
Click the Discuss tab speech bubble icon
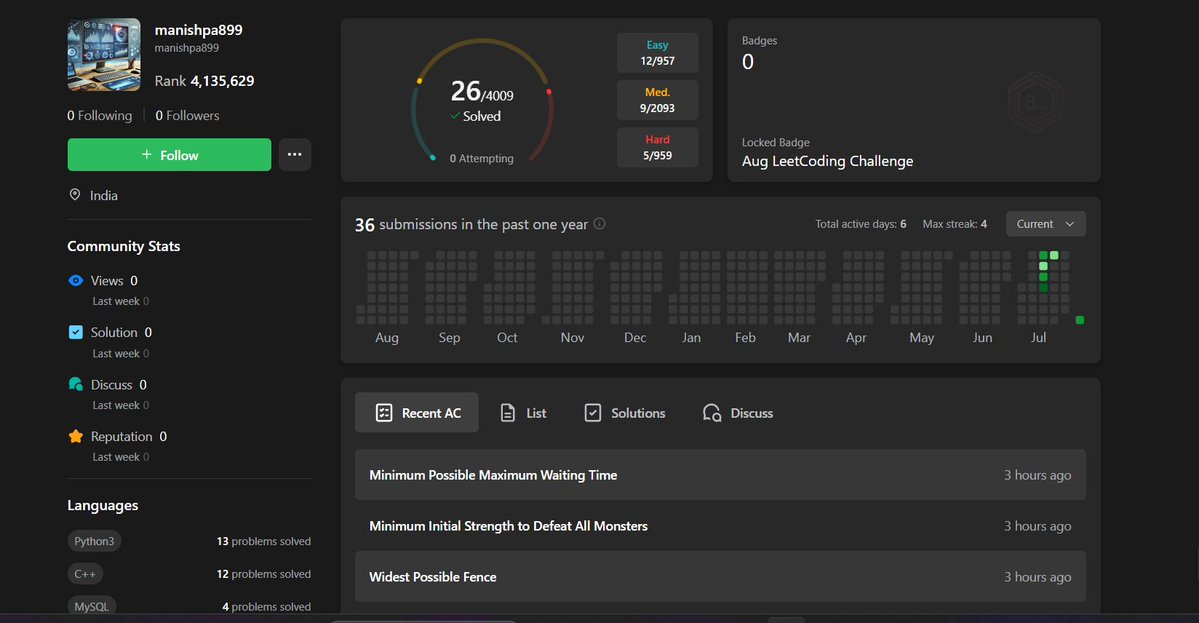point(712,413)
